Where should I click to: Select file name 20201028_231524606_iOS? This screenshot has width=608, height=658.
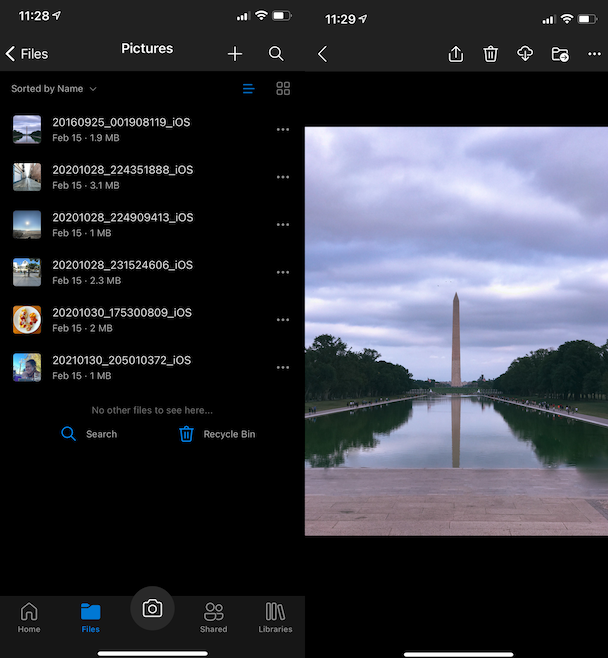123,265
